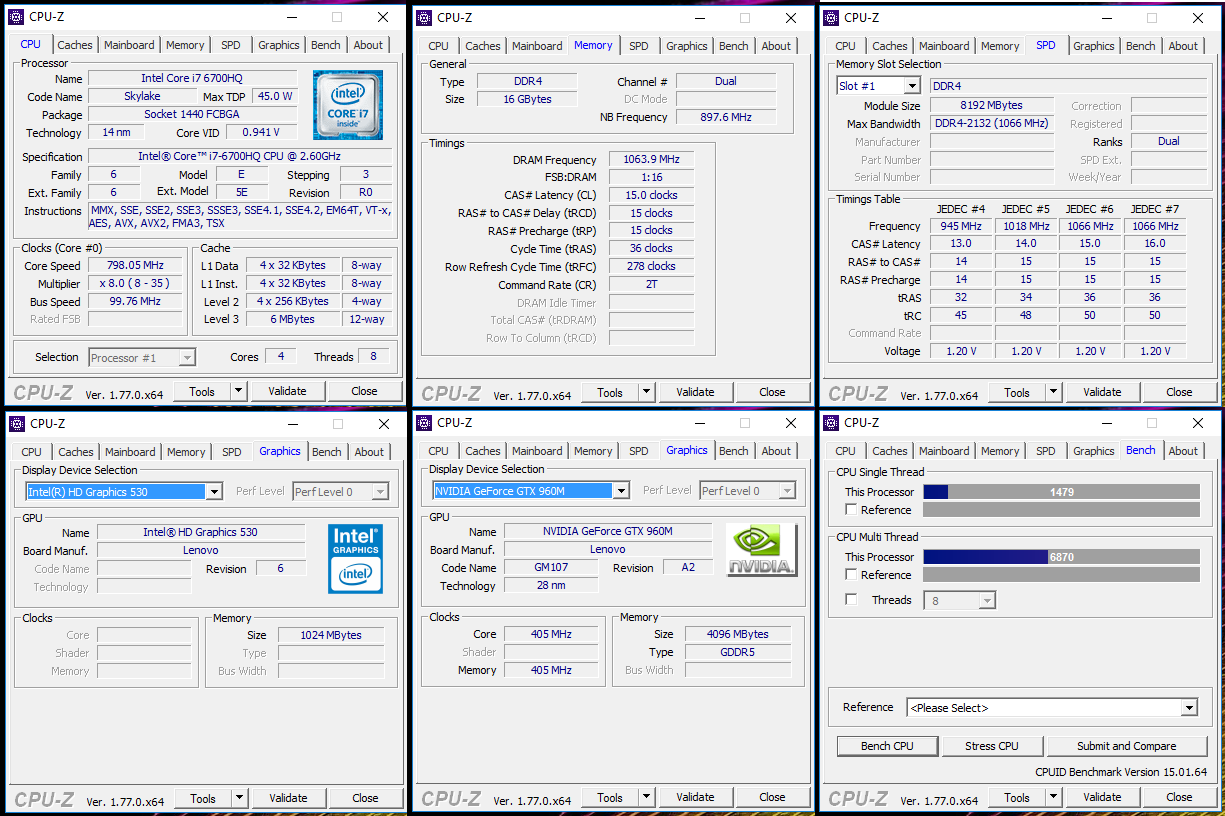This screenshot has height=816, width=1225.
Task: Click empty Reference bar under CPU Single Thread
Action: [1061, 510]
